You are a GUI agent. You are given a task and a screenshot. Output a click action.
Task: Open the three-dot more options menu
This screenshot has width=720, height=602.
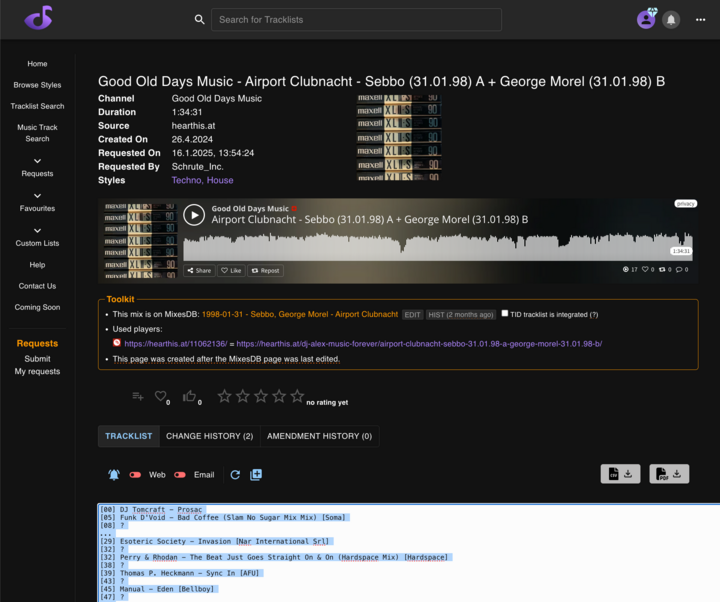pyautogui.click(x=700, y=20)
